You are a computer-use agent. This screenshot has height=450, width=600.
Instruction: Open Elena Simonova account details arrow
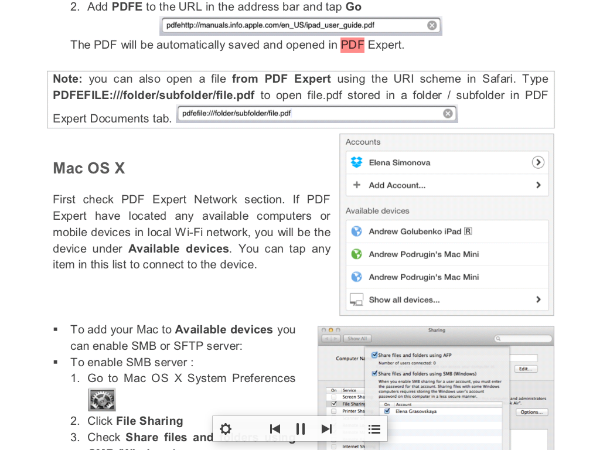[538, 162]
